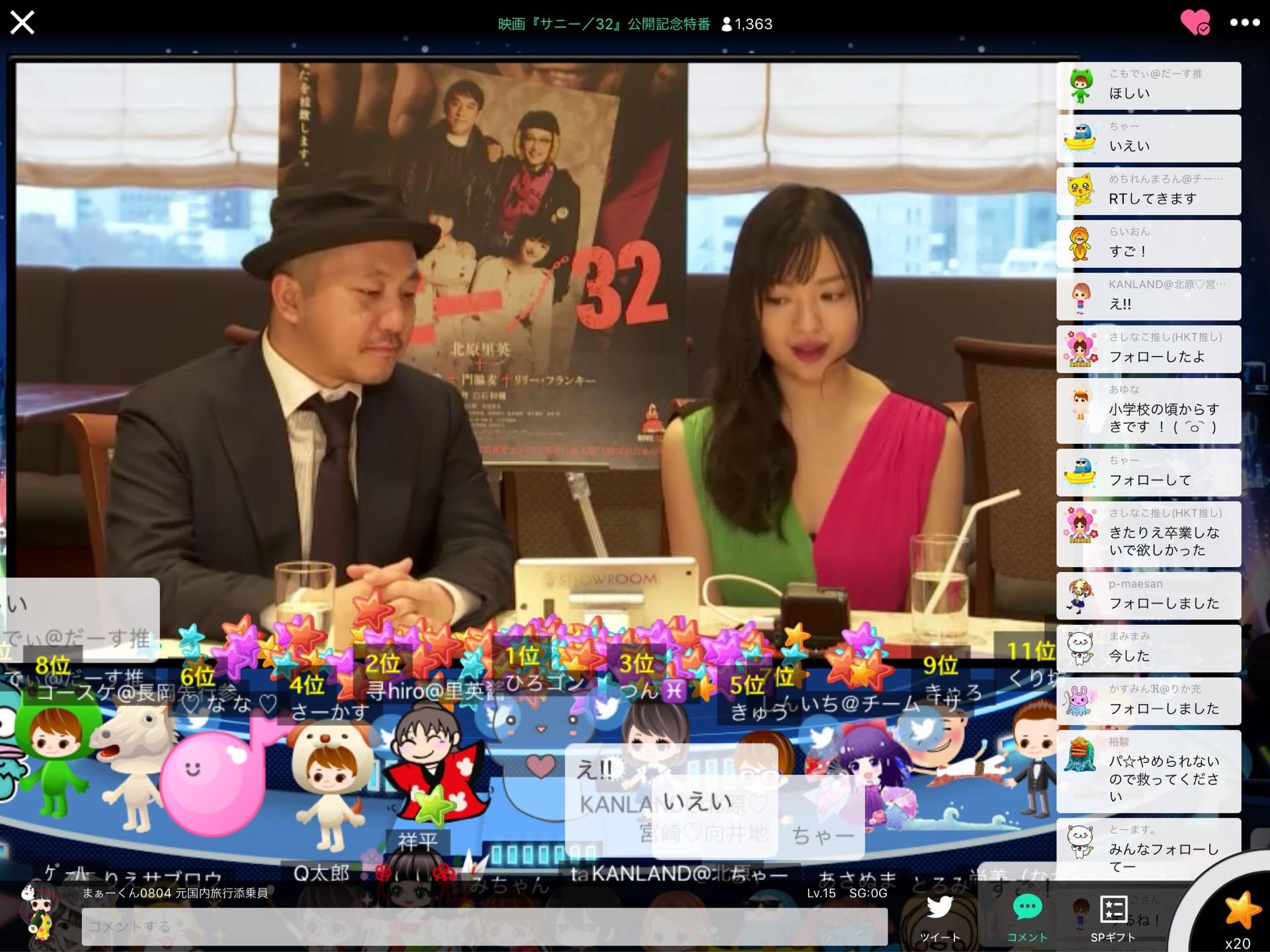The image size is (1270, 952).
Task: Select the 6位 white horse audience avatar
Action: coord(135,766)
